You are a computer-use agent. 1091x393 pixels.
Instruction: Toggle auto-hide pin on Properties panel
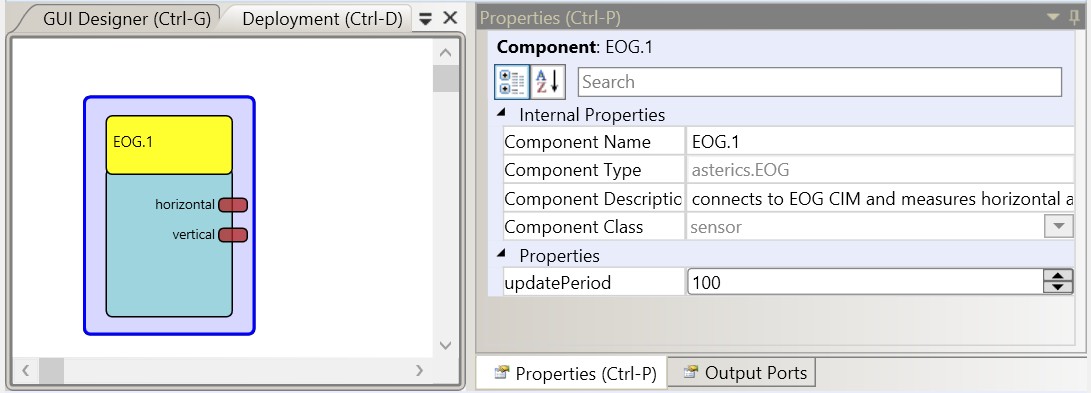1075,17
